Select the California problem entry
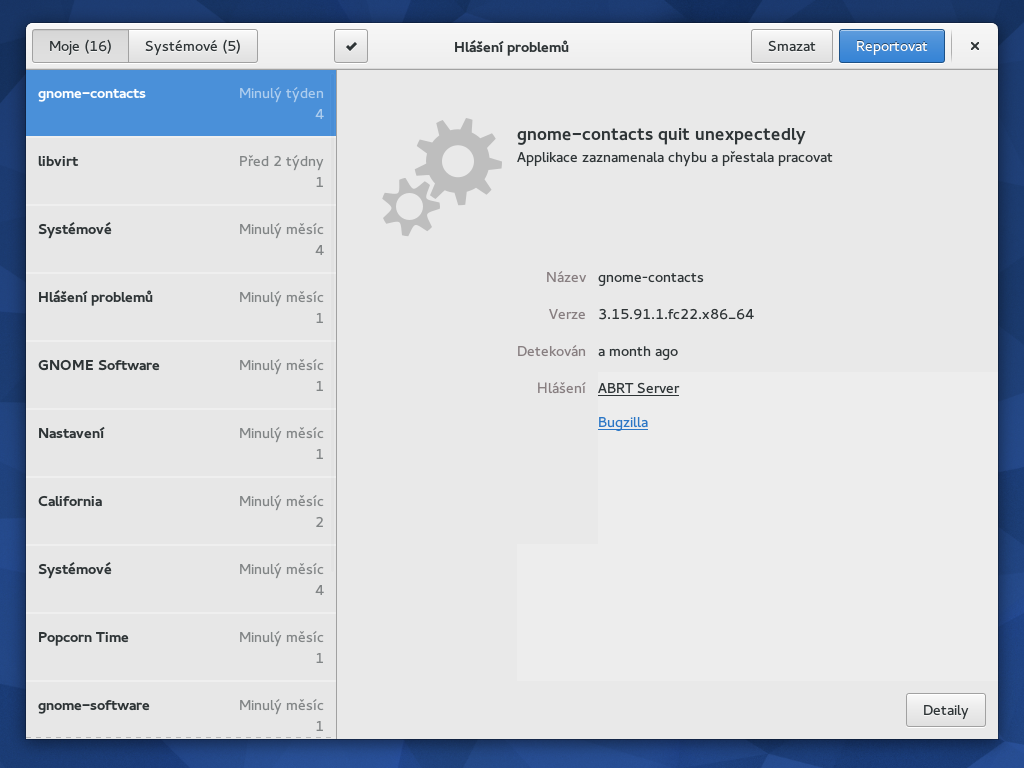Image resolution: width=1024 pixels, height=768 pixels. 181,511
